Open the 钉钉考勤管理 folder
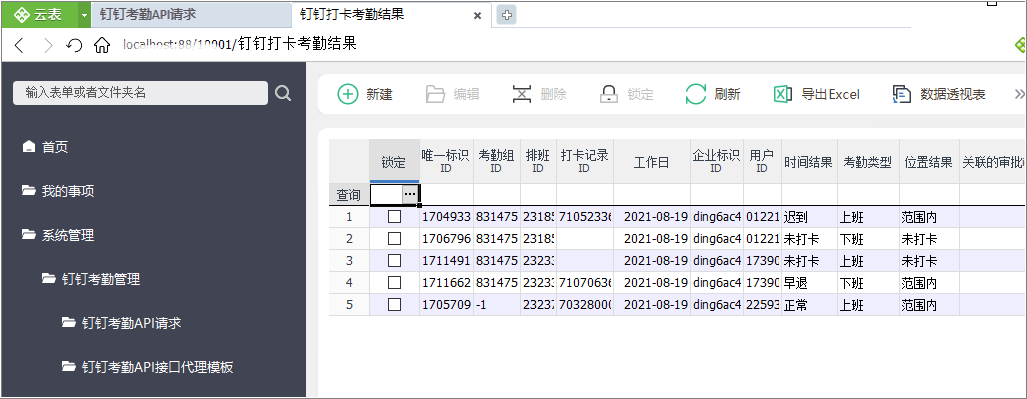 click(91, 279)
